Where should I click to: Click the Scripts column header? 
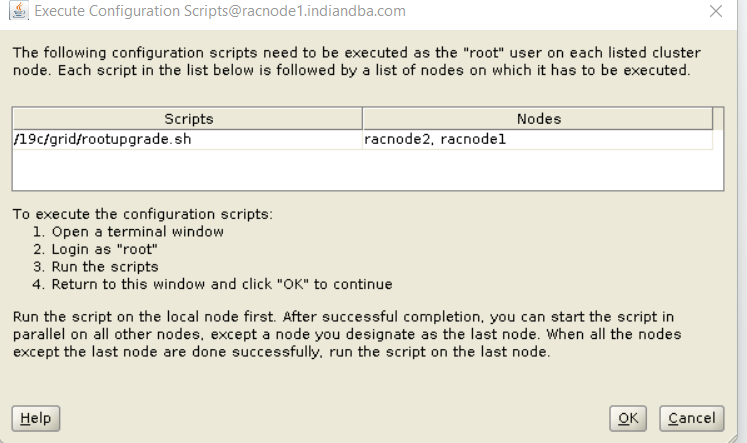188,119
